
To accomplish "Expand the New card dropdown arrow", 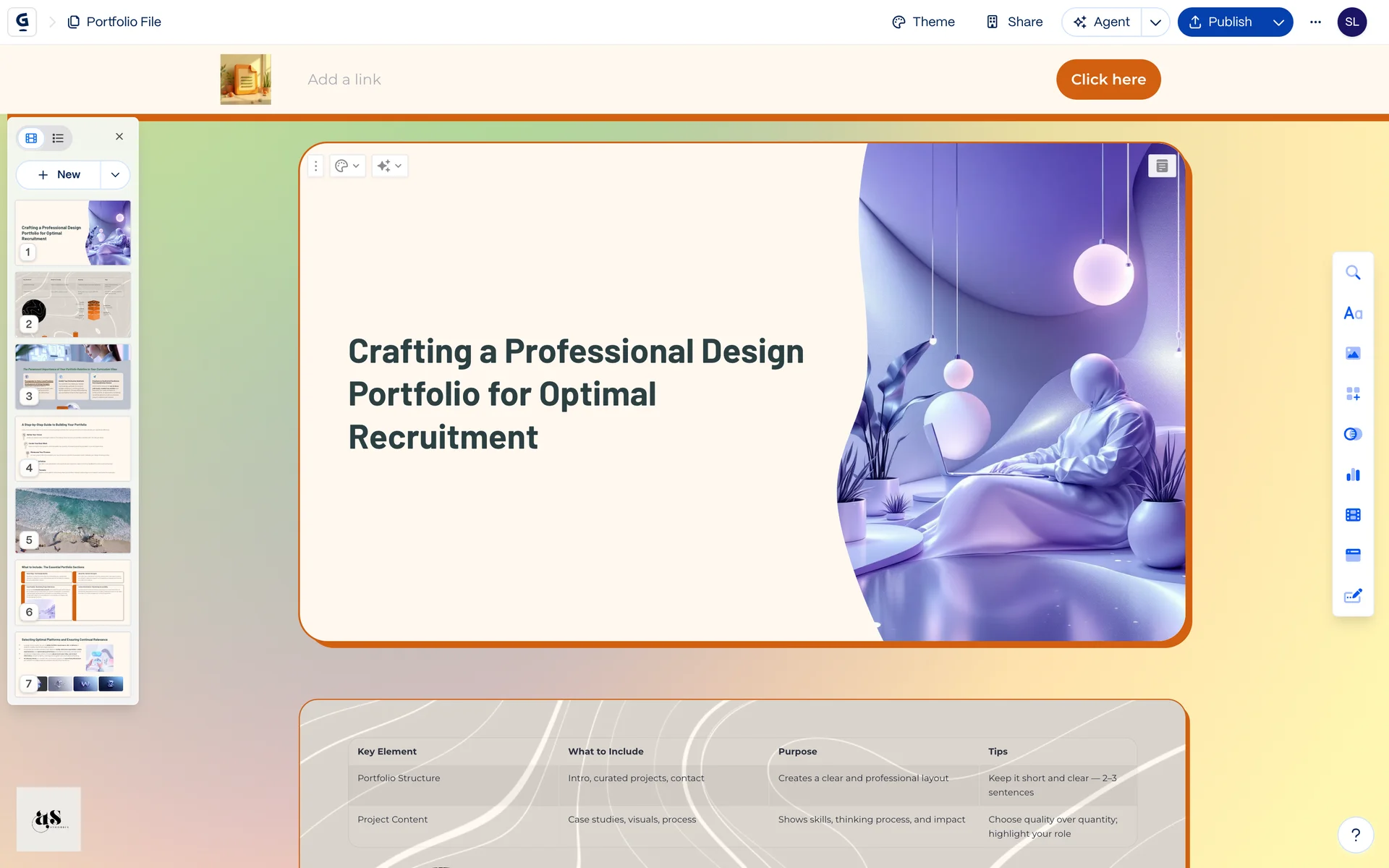I will pos(115,174).
